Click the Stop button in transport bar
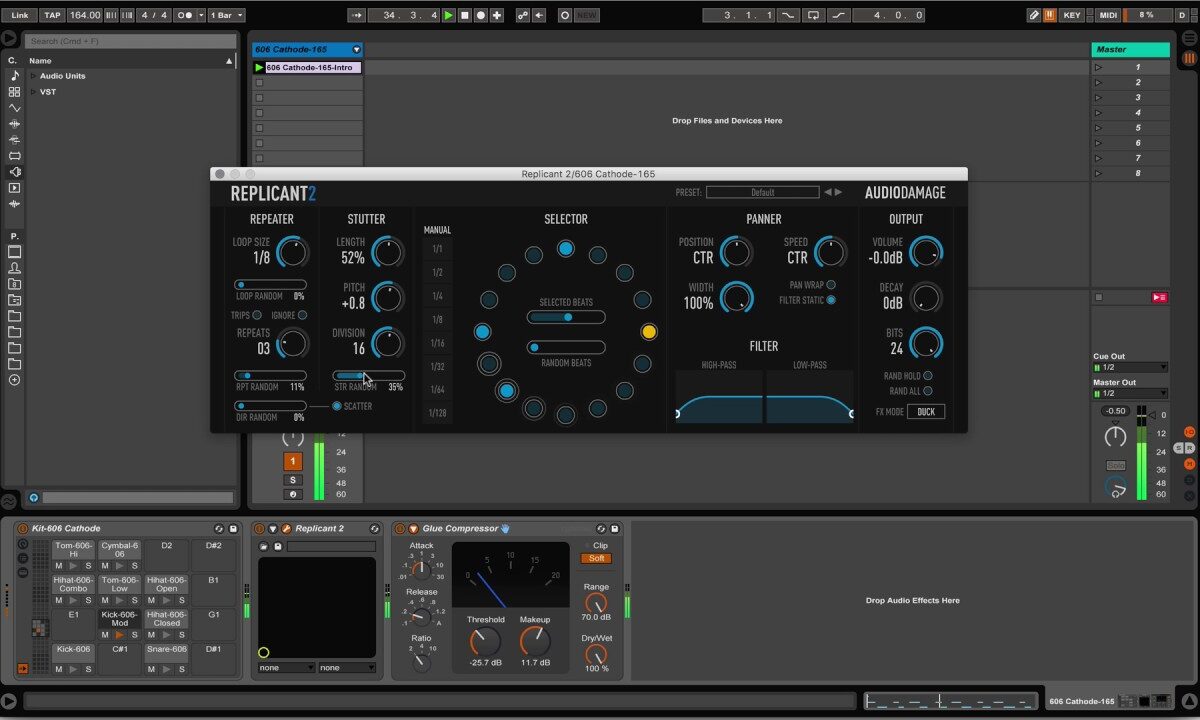 click(464, 15)
